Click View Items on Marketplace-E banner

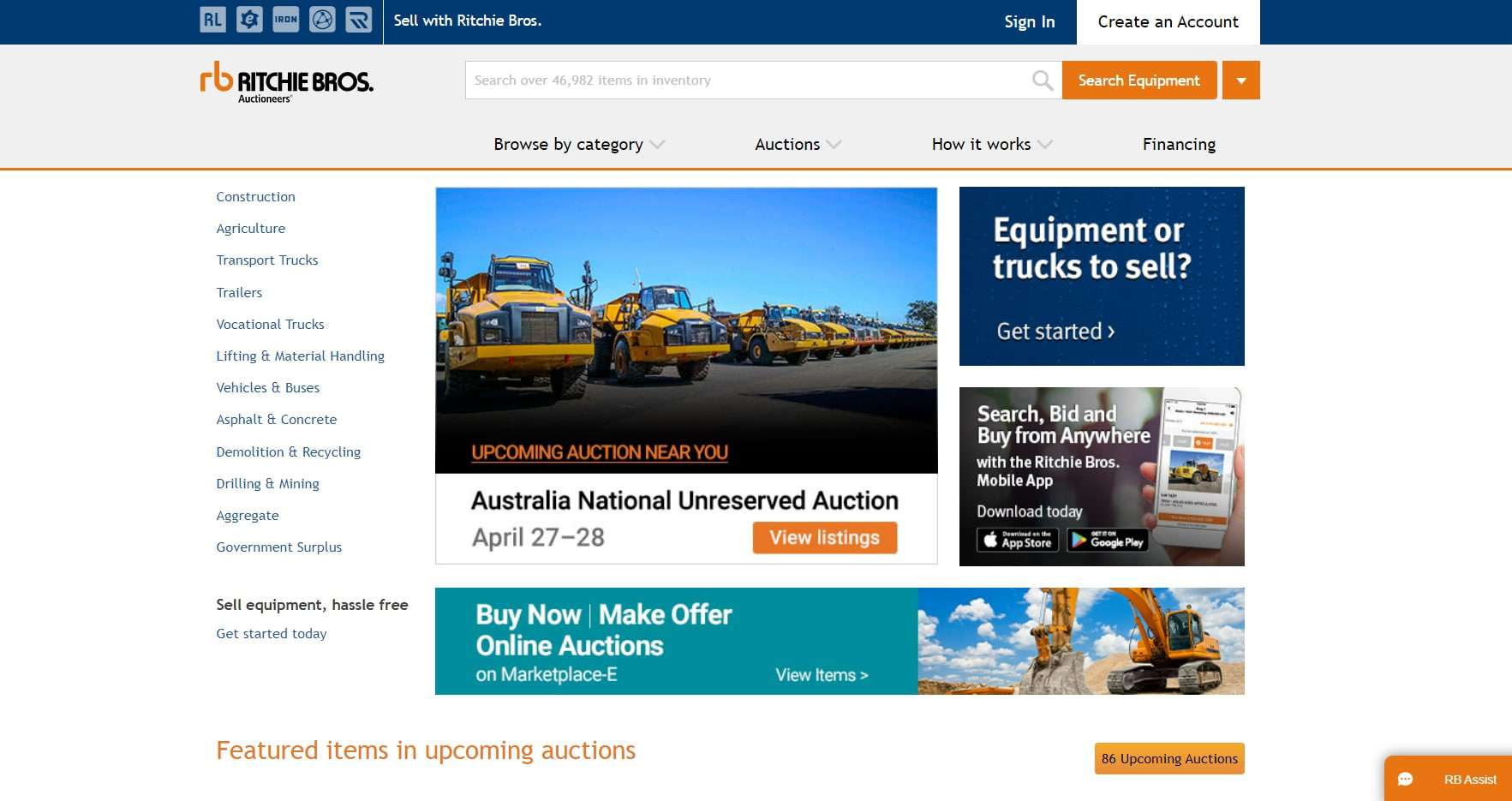point(822,675)
